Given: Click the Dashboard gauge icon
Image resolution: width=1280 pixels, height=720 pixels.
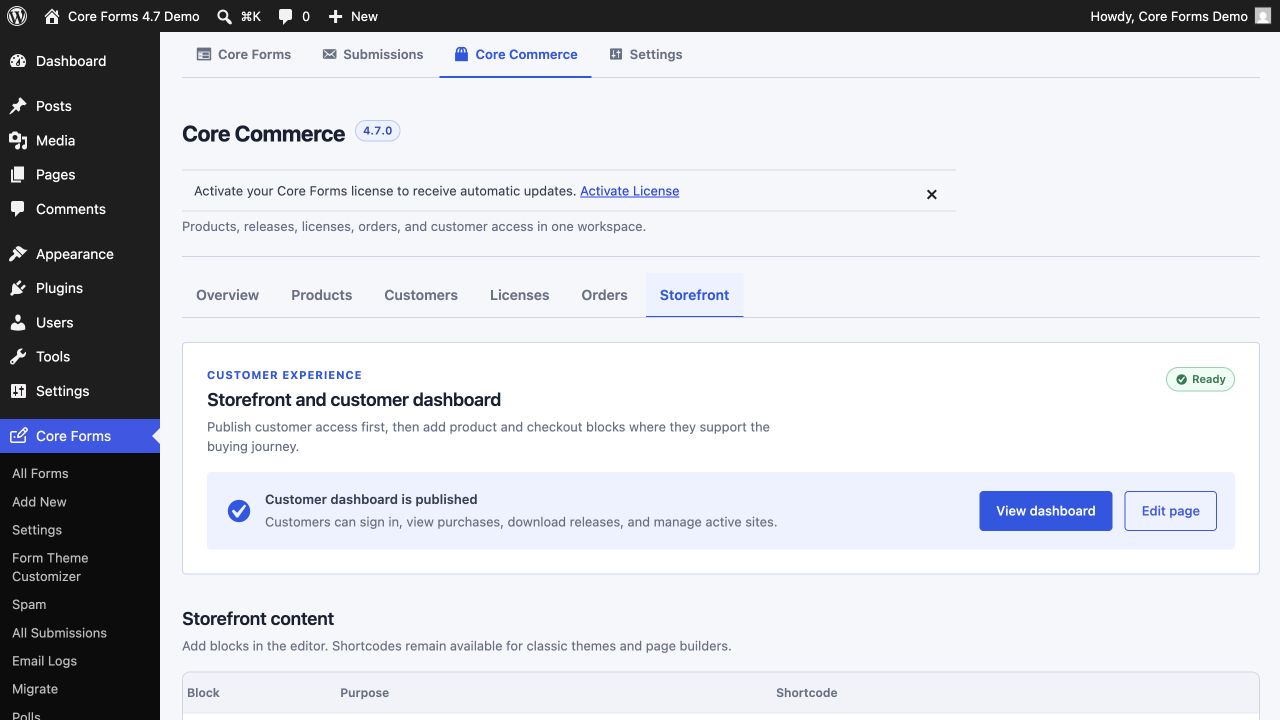Looking at the screenshot, I should [x=18, y=61].
